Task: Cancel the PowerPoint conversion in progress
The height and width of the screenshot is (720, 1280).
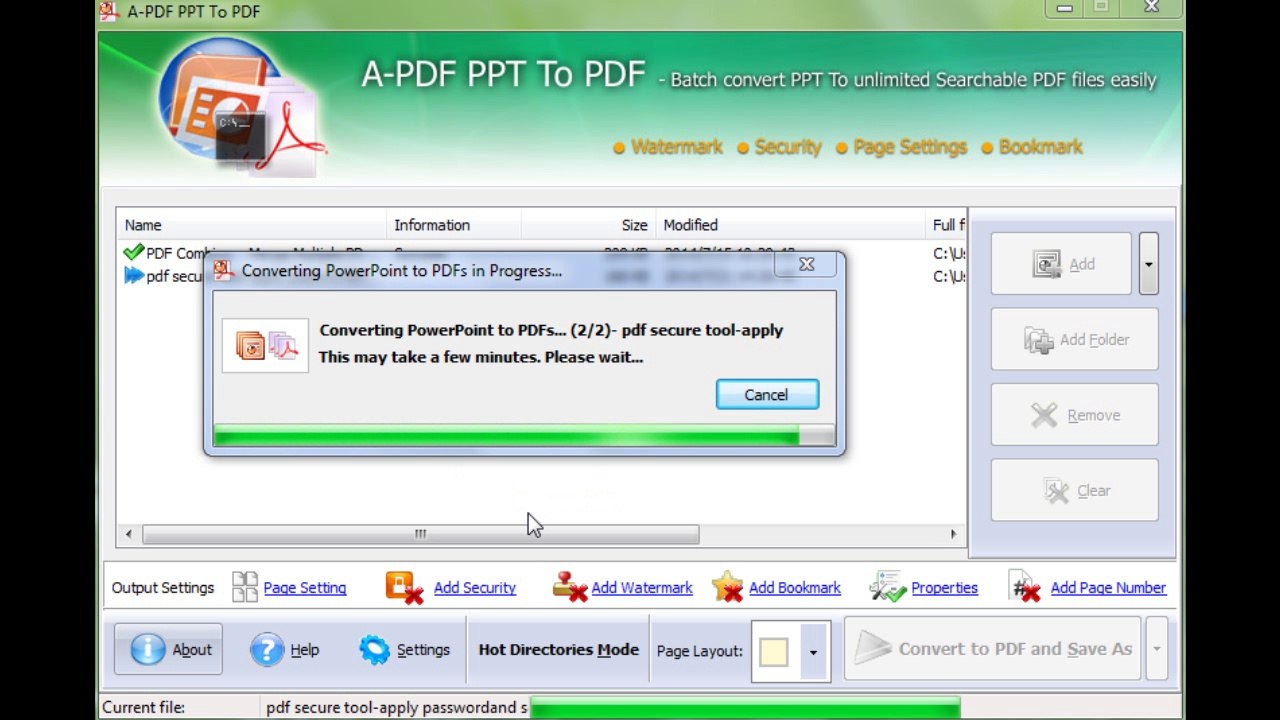Action: click(x=767, y=394)
